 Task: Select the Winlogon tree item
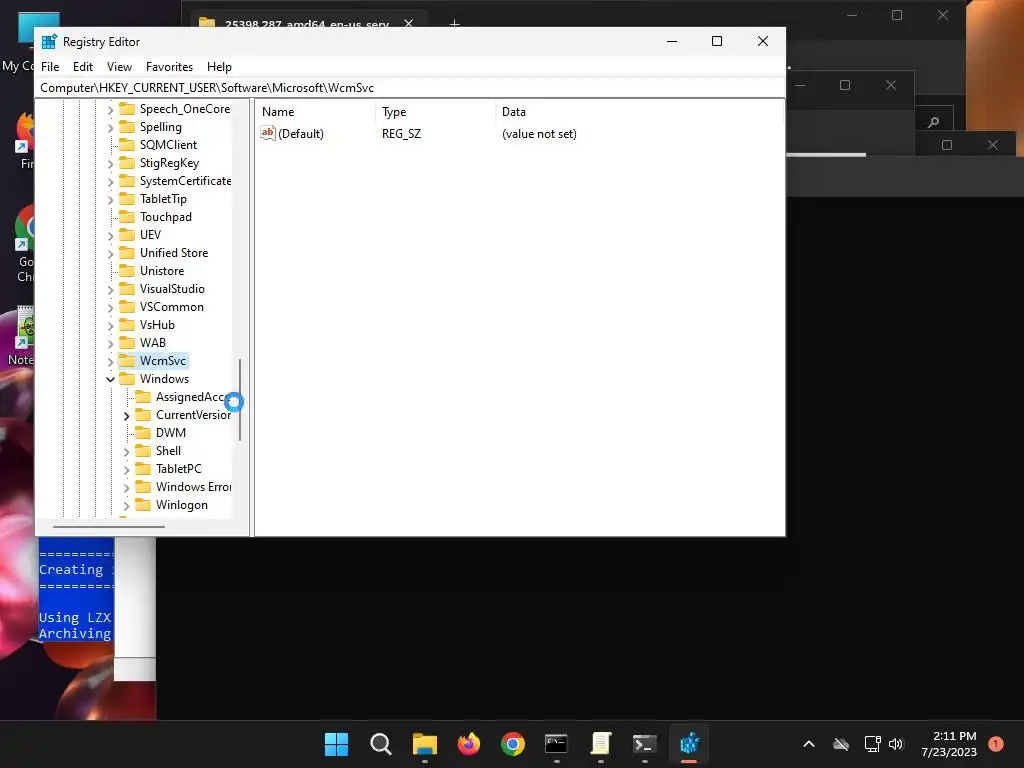pyautogui.click(x=182, y=505)
